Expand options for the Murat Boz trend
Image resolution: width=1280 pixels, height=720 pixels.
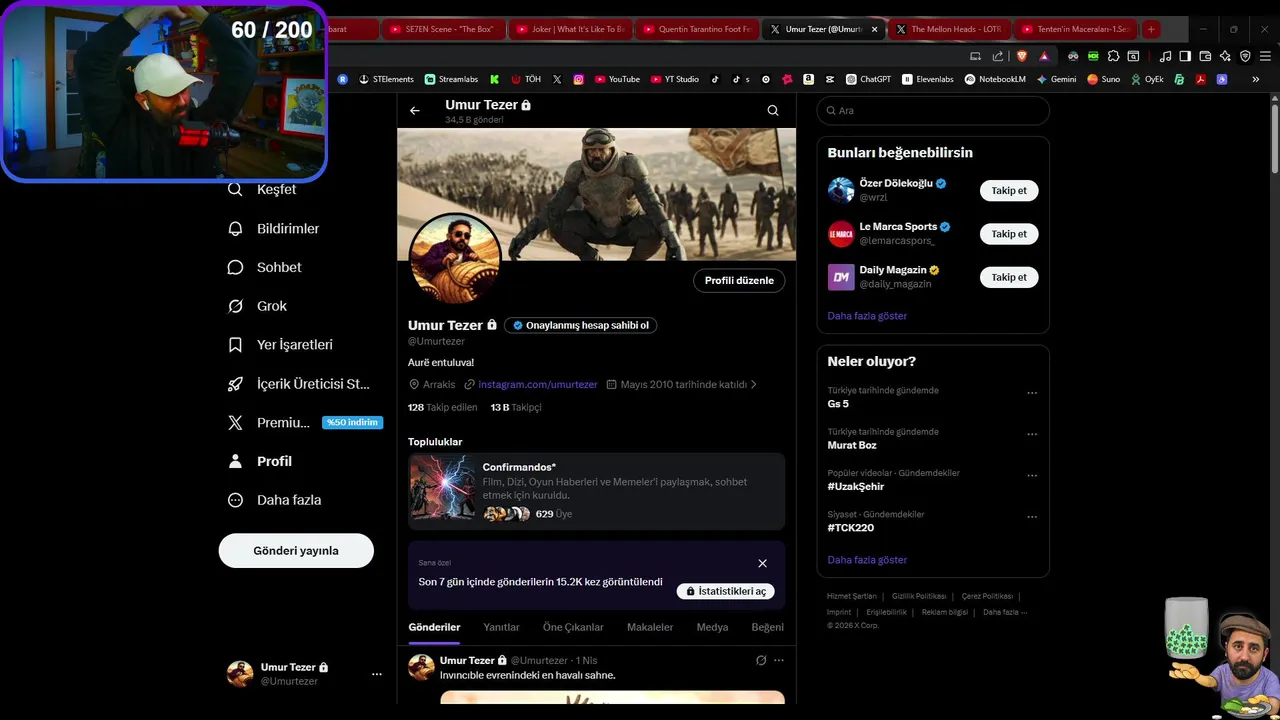(x=1032, y=434)
